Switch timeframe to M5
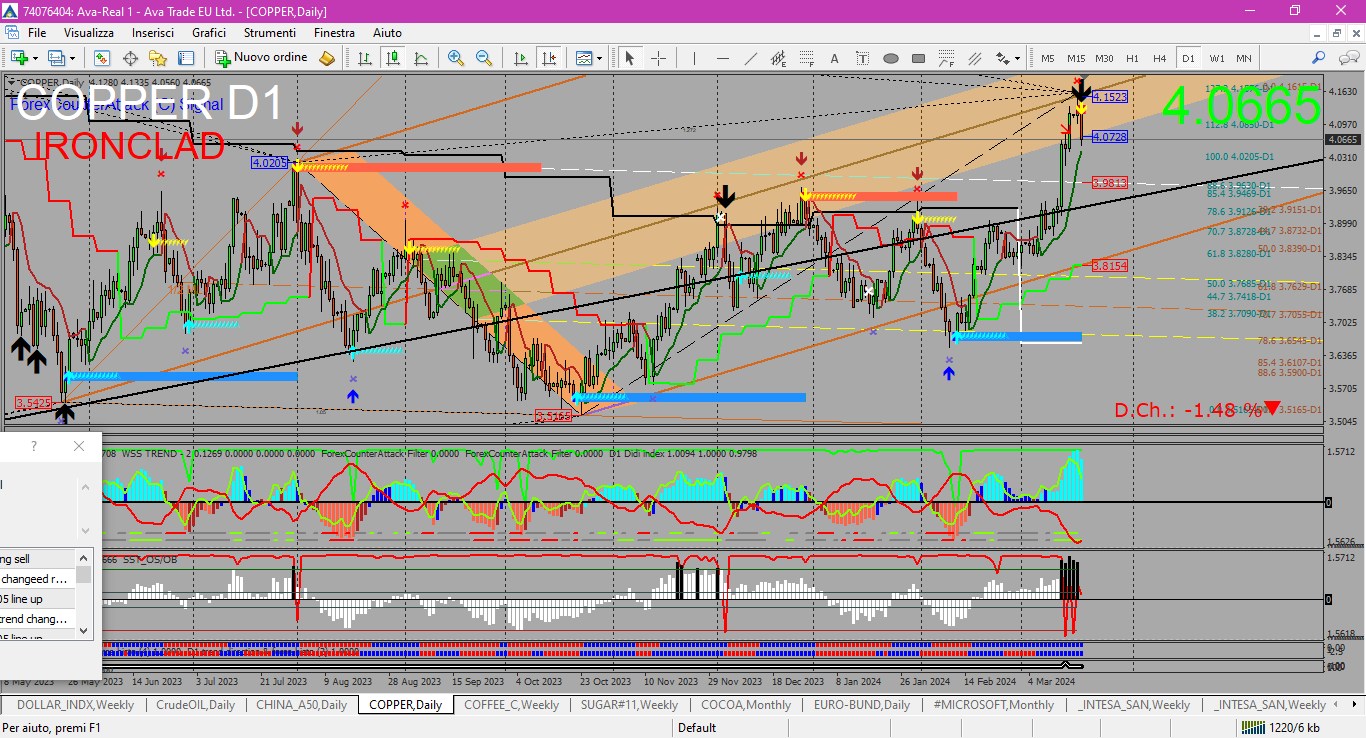This screenshot has width=1366, height=738. click(1048, 58)
